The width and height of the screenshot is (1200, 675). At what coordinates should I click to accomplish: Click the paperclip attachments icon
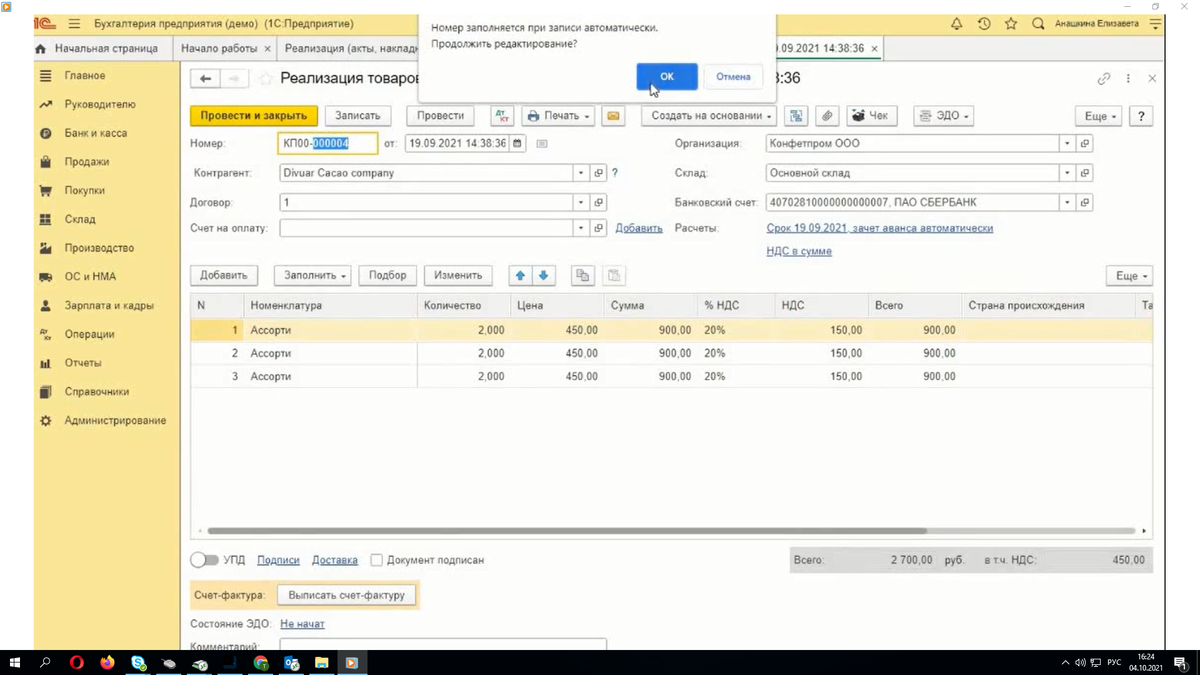[827, 116]
